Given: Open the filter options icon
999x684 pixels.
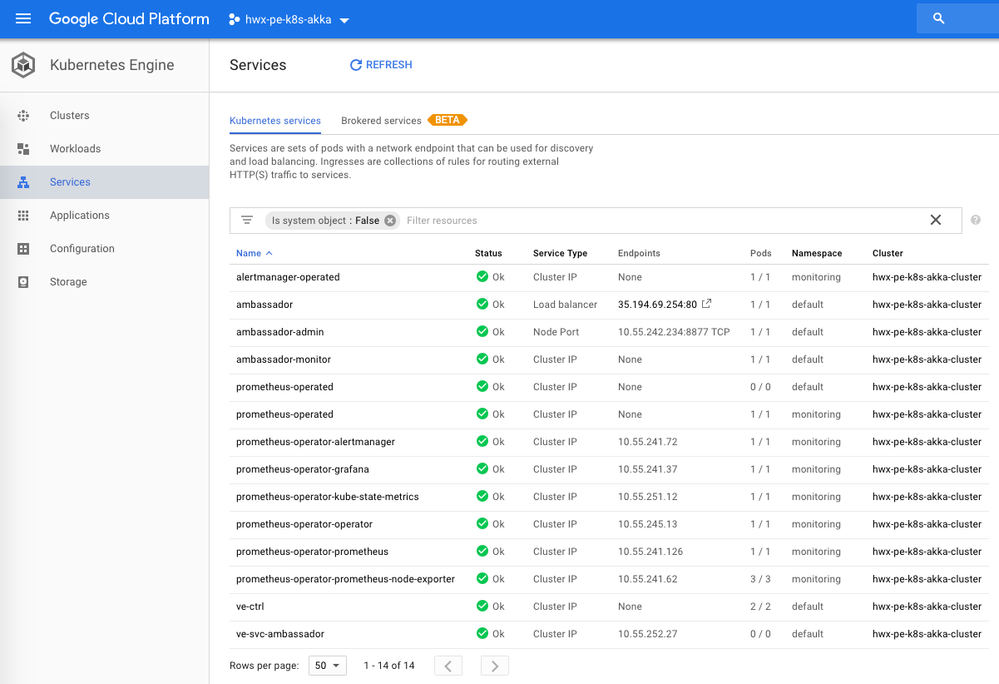Looking at the screenshot, I should pos(246,220).
